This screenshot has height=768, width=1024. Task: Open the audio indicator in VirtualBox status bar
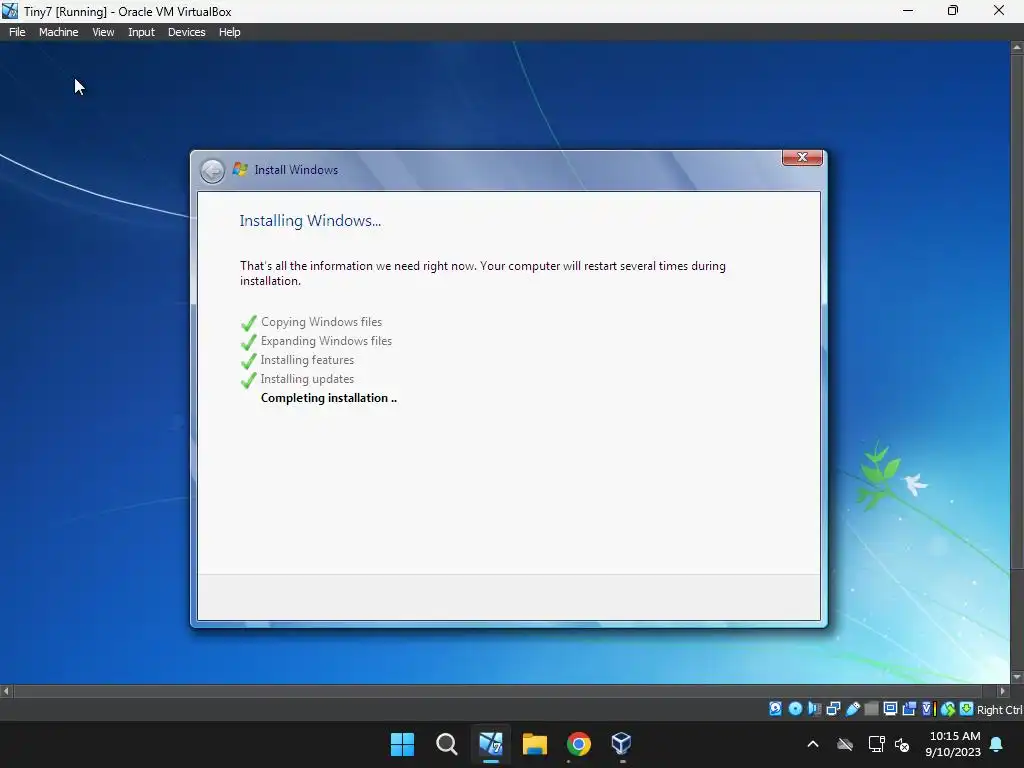point(814,709)
